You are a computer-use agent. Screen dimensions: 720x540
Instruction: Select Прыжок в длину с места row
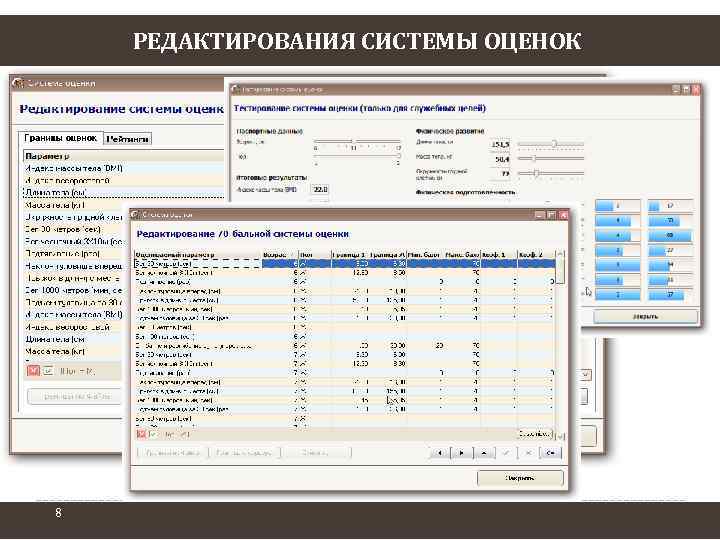click(x=75, y=278)
